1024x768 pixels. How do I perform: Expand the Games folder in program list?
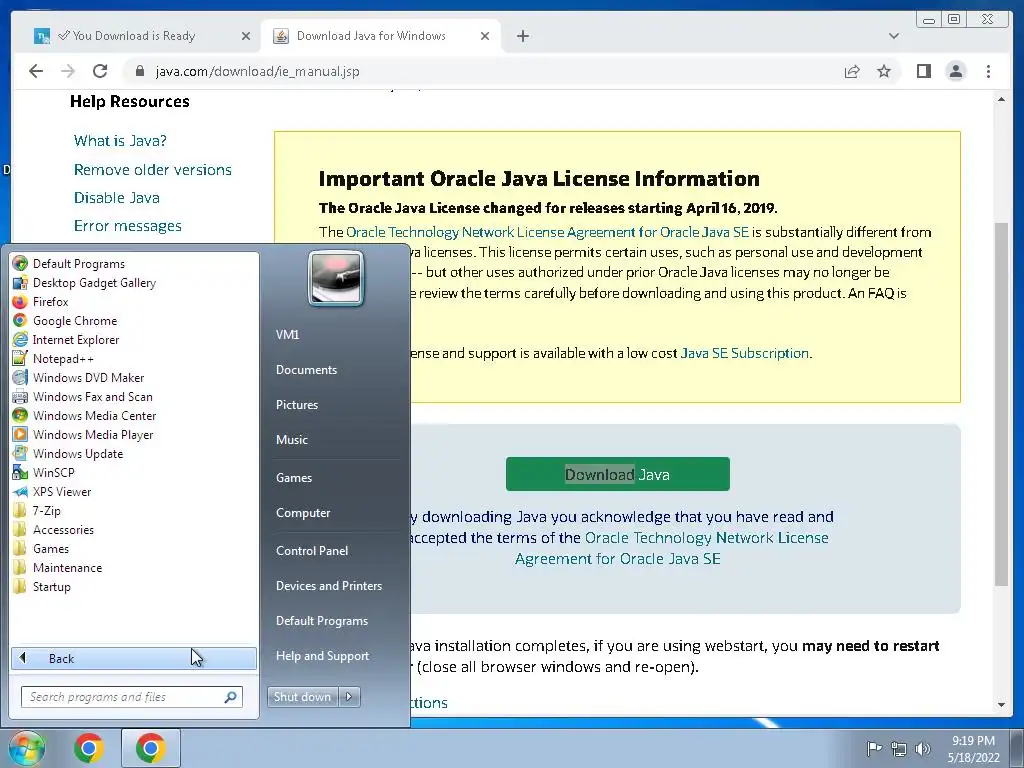pyautogui.click(x=51, y=549)
